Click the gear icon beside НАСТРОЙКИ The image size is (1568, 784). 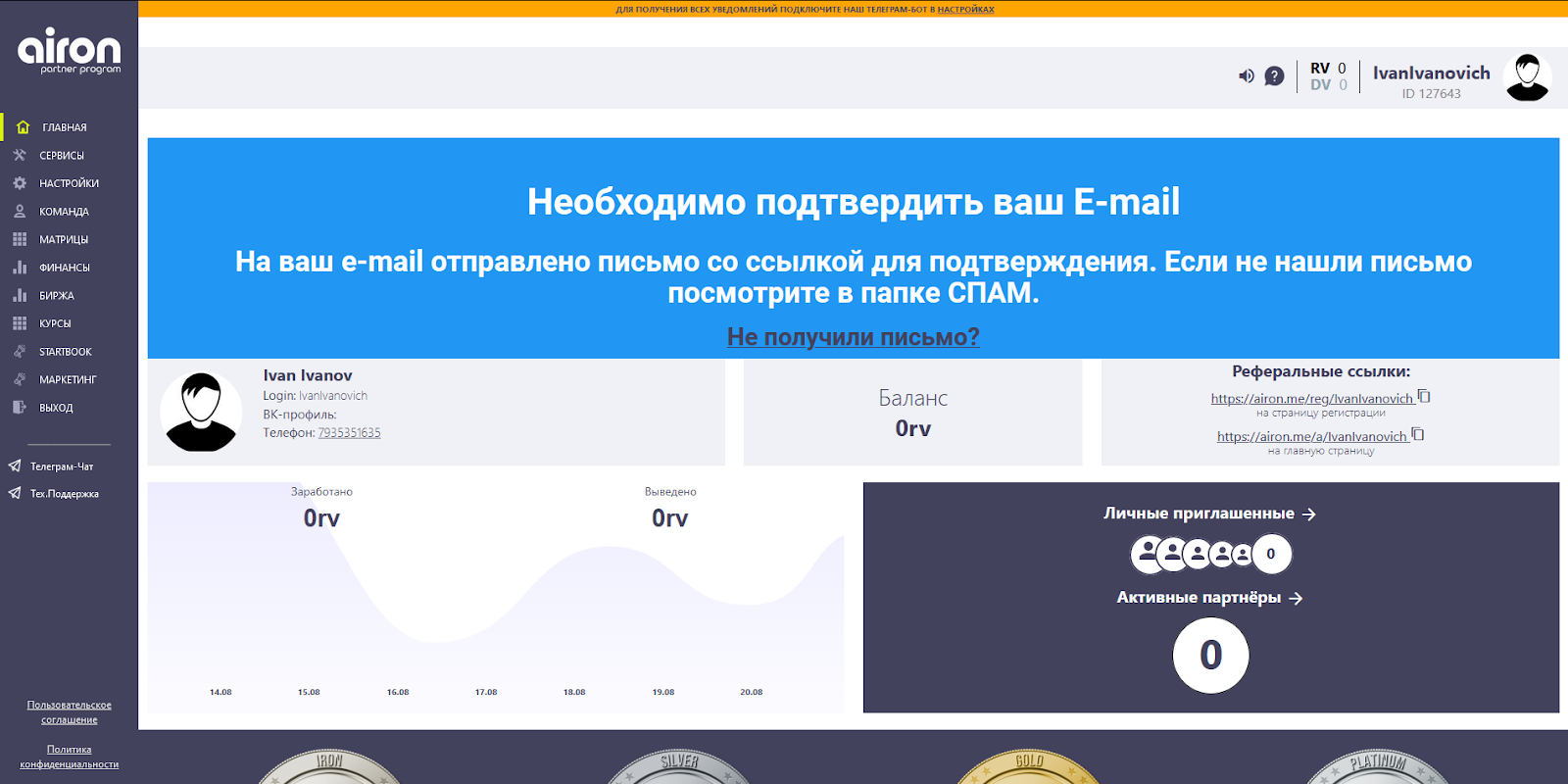tap(20, 183)
